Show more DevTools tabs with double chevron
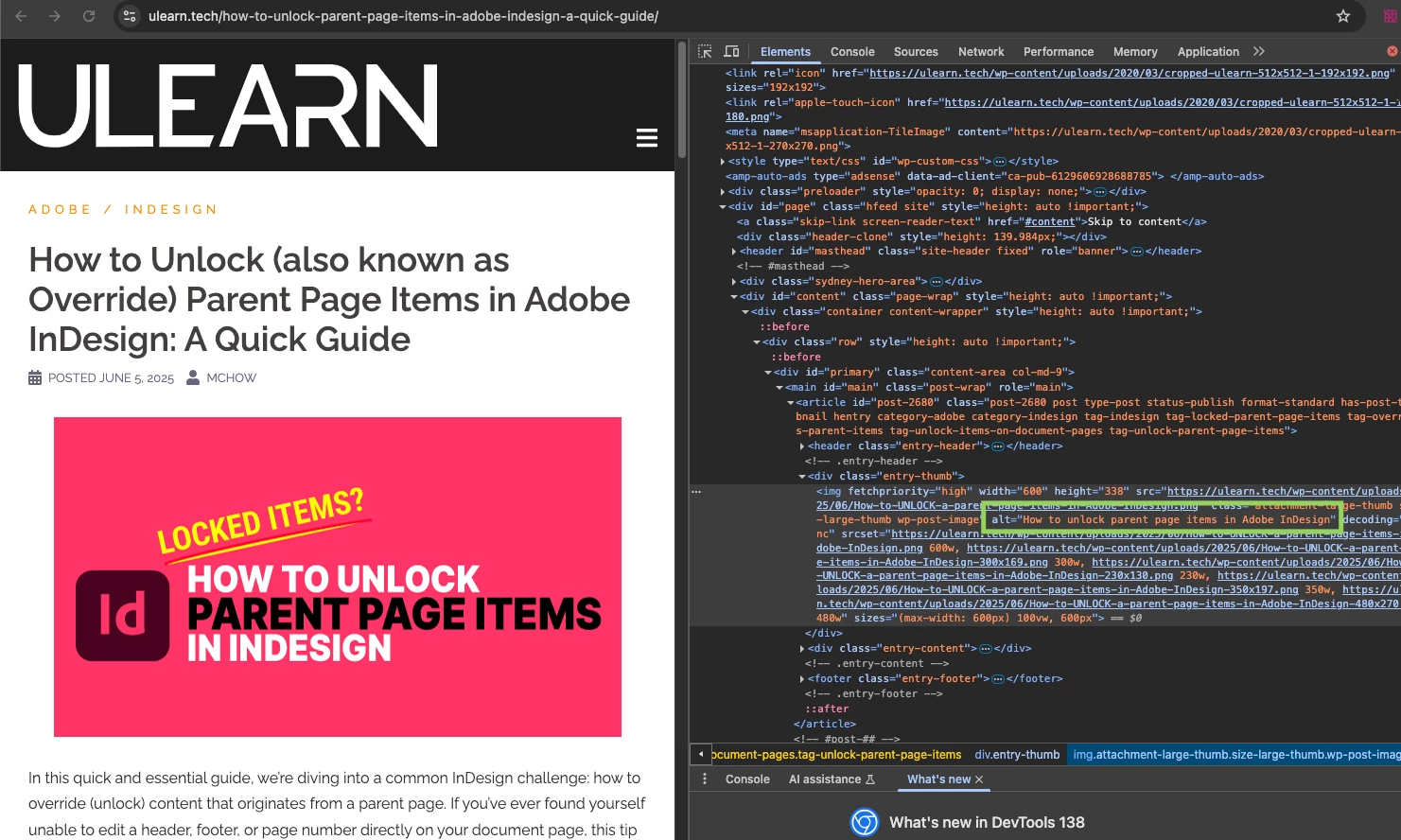 [x=1258, y=51]
